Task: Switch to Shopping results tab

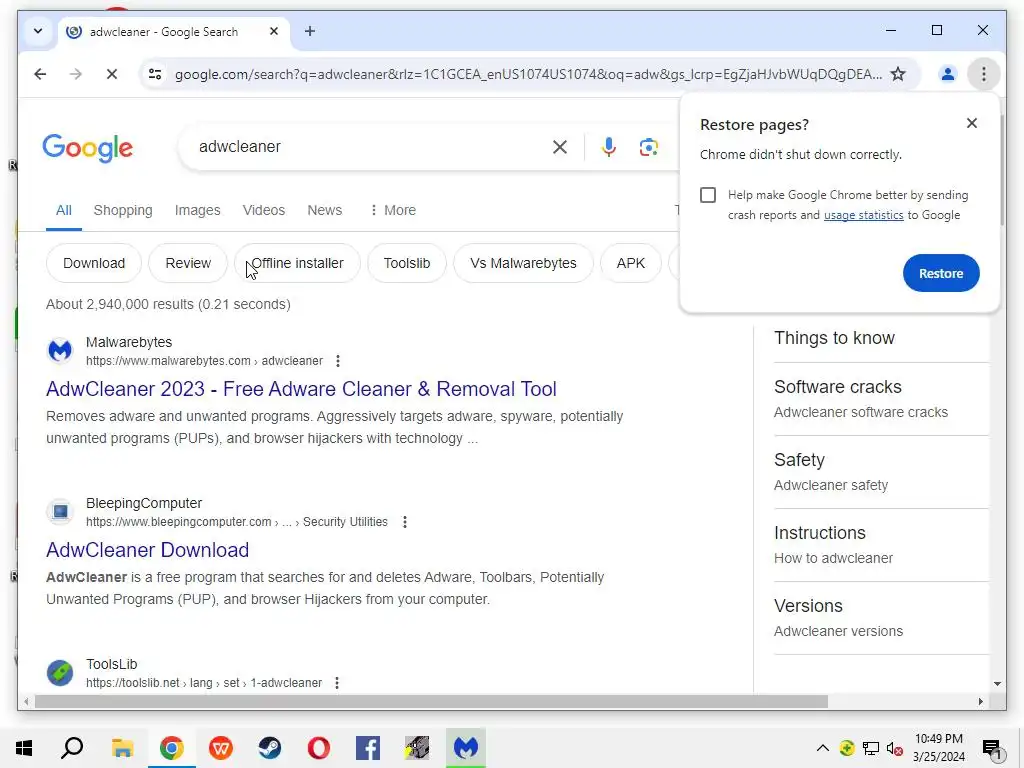Action: [x=123, y=210]
